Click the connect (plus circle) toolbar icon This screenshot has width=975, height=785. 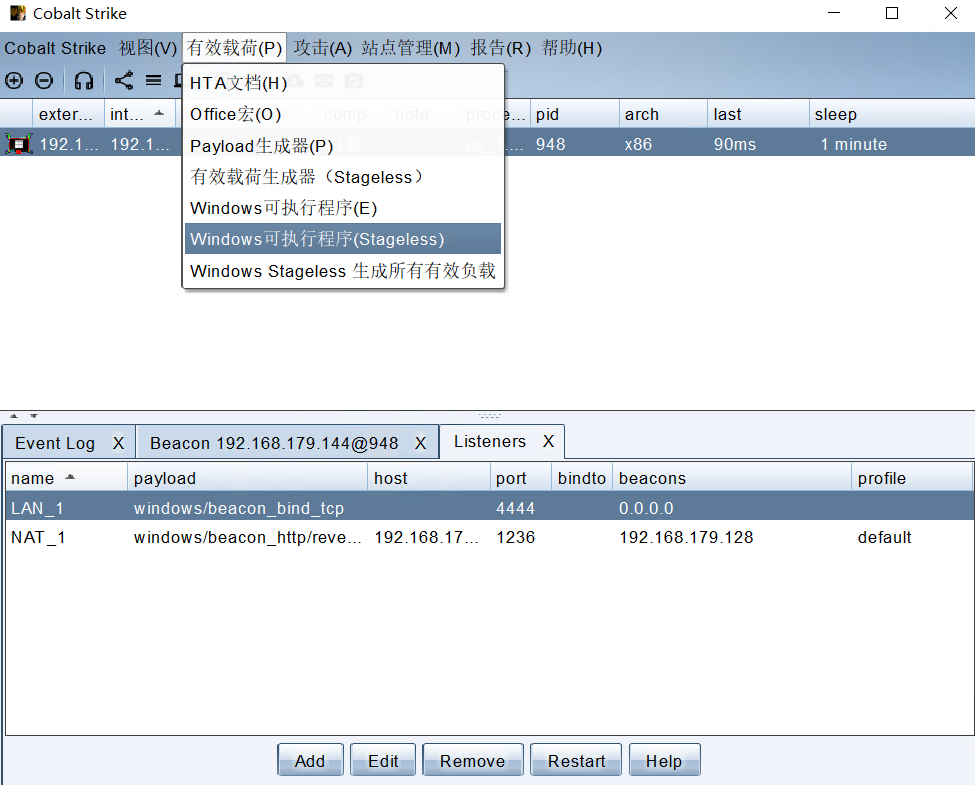pyautogui.click(x=14, y=80)
